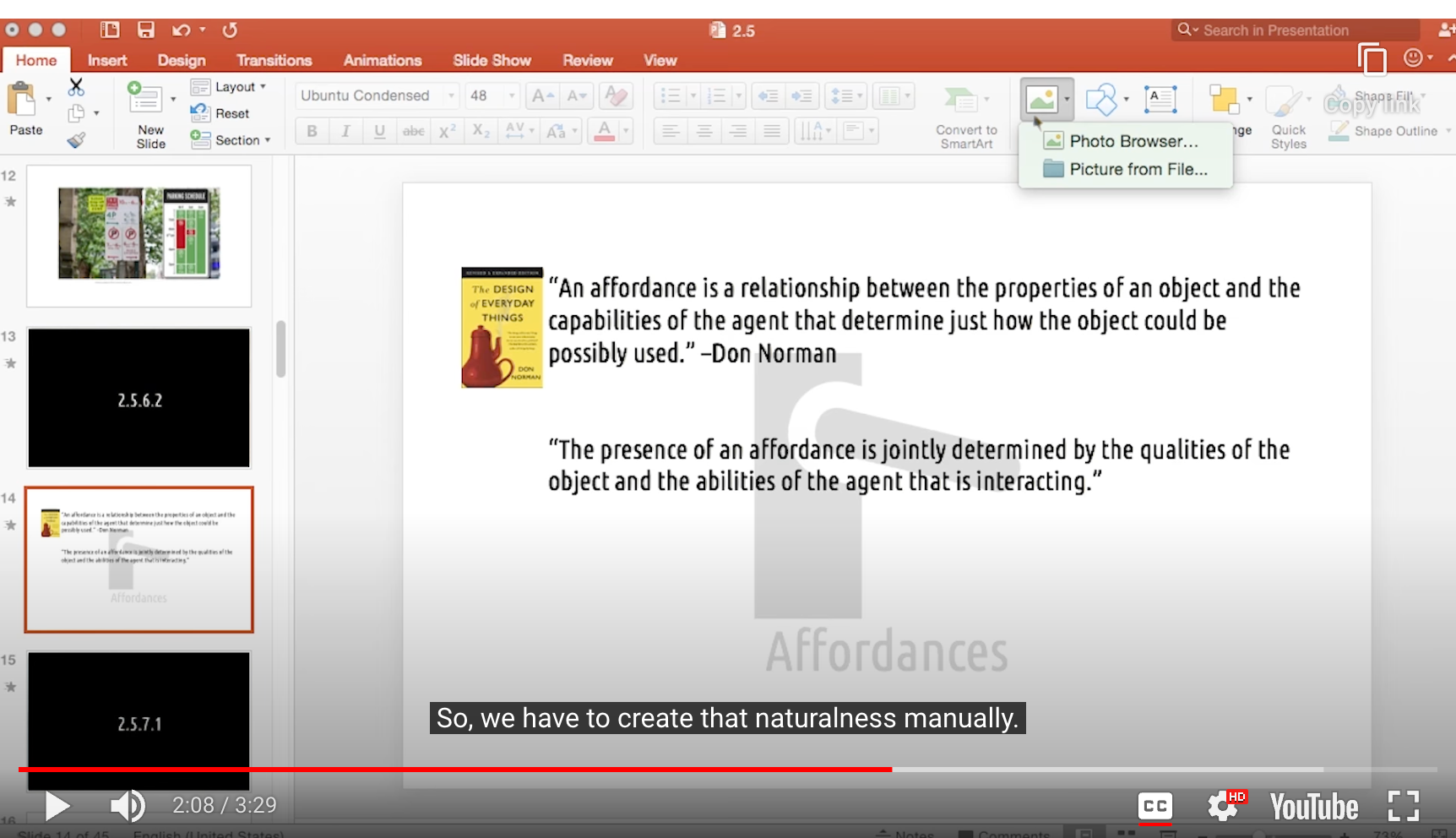This screenshot has height=838, width=1456.
Task: Open YouTube settings gear
Action: click(x=1222, y=806)
